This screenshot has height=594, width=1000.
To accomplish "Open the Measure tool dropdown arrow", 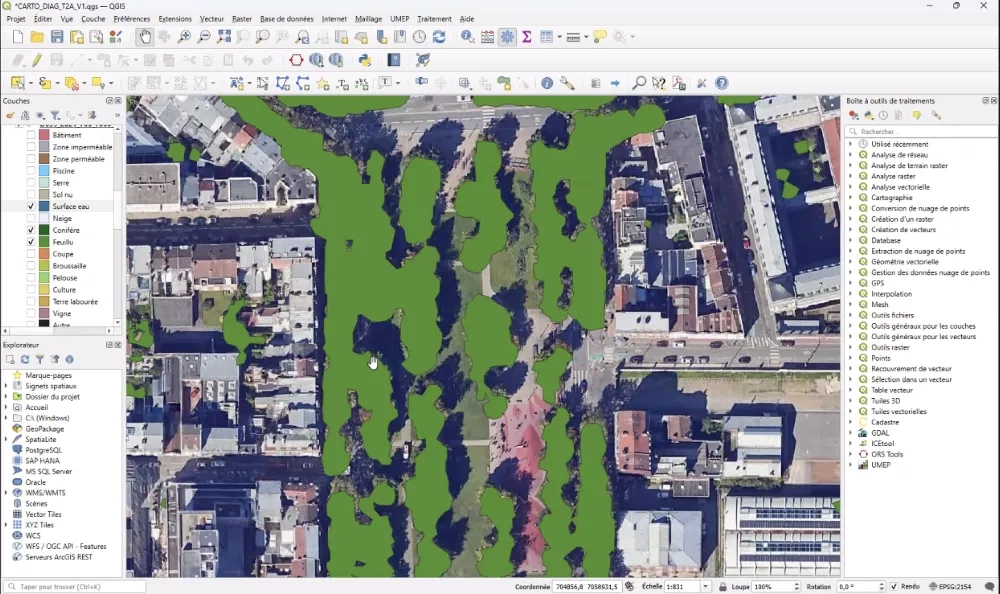I will (x=585, y=37).
